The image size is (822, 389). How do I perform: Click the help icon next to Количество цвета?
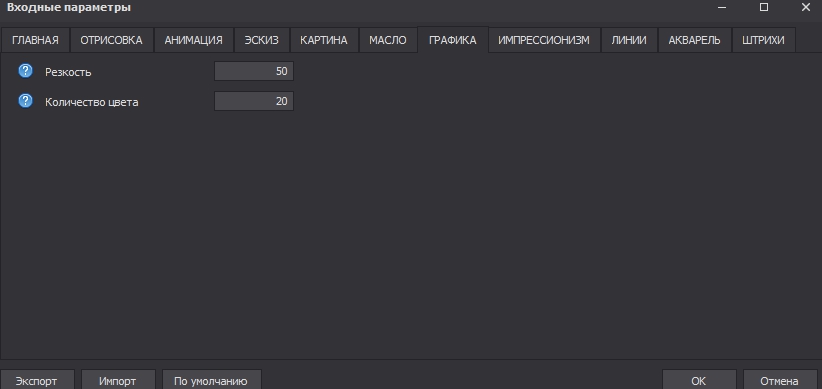click(26, 101)
